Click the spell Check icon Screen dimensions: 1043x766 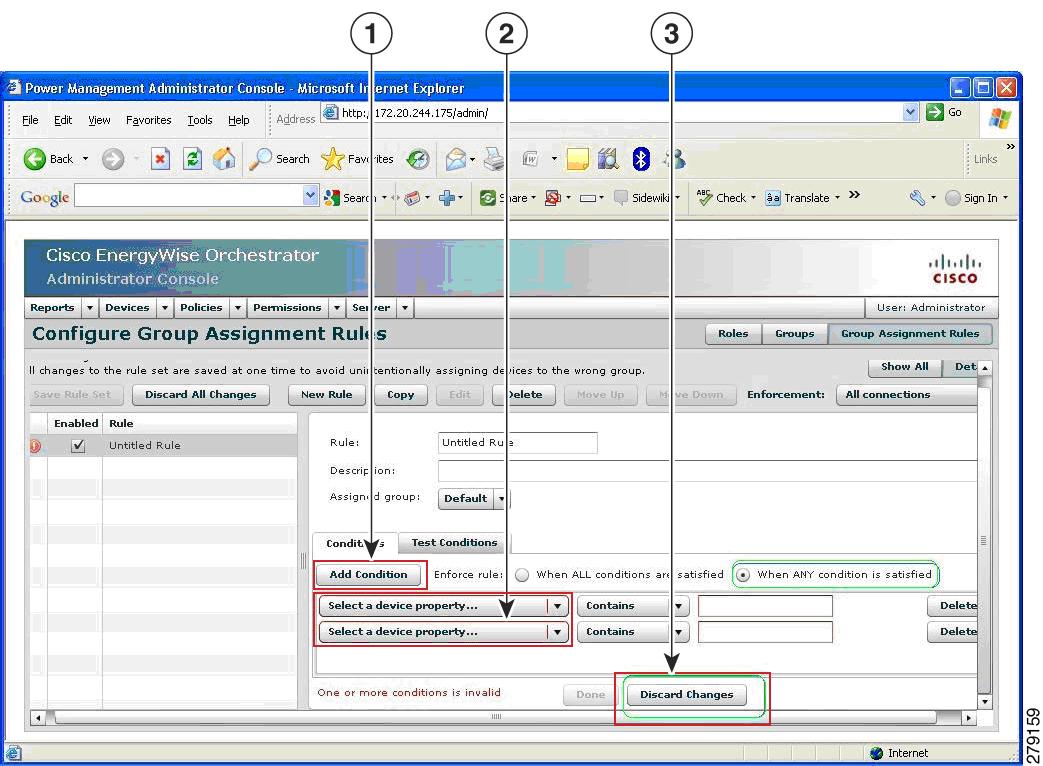(x=704, y=197)
